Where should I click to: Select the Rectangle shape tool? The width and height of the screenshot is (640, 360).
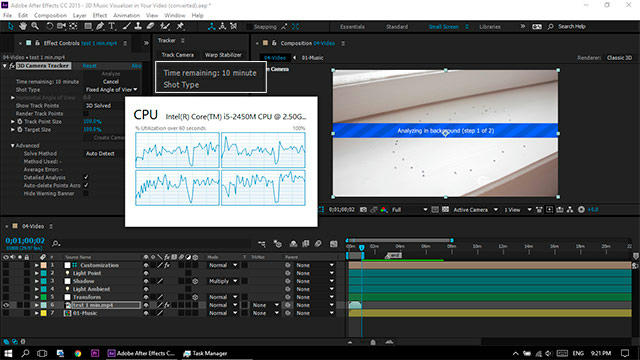coord(88,26)
